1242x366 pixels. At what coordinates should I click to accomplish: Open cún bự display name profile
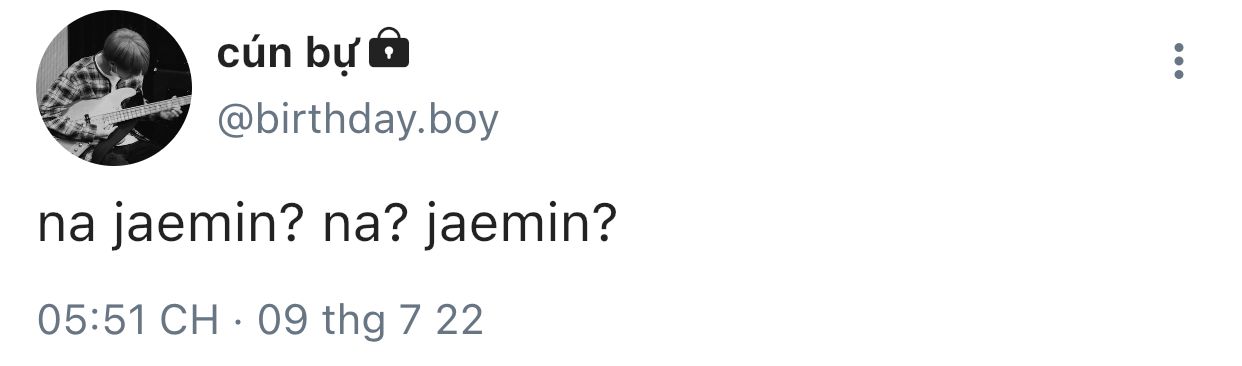(x=287, y=54)
